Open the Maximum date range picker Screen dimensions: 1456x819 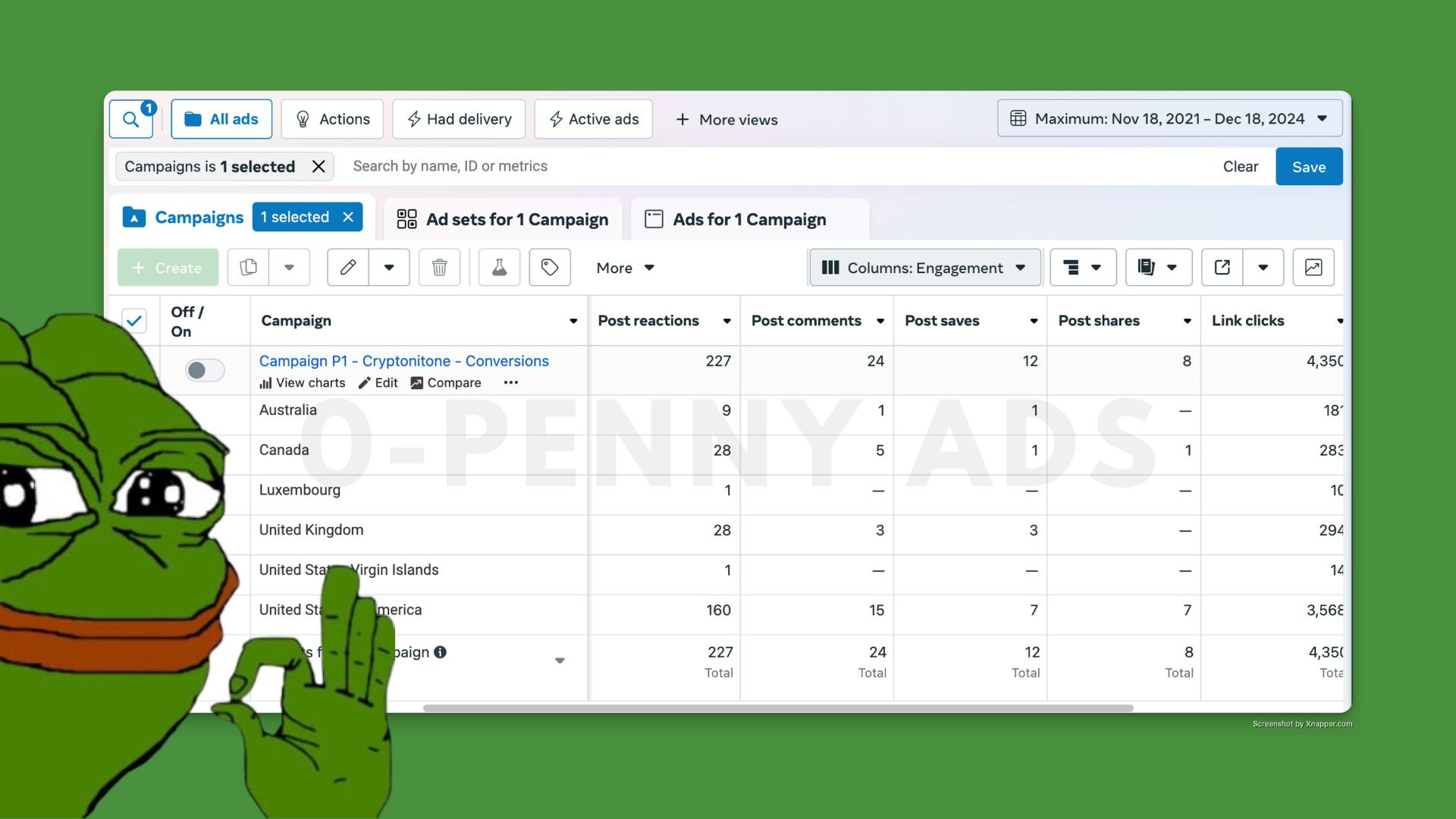tap(1169, 118)
